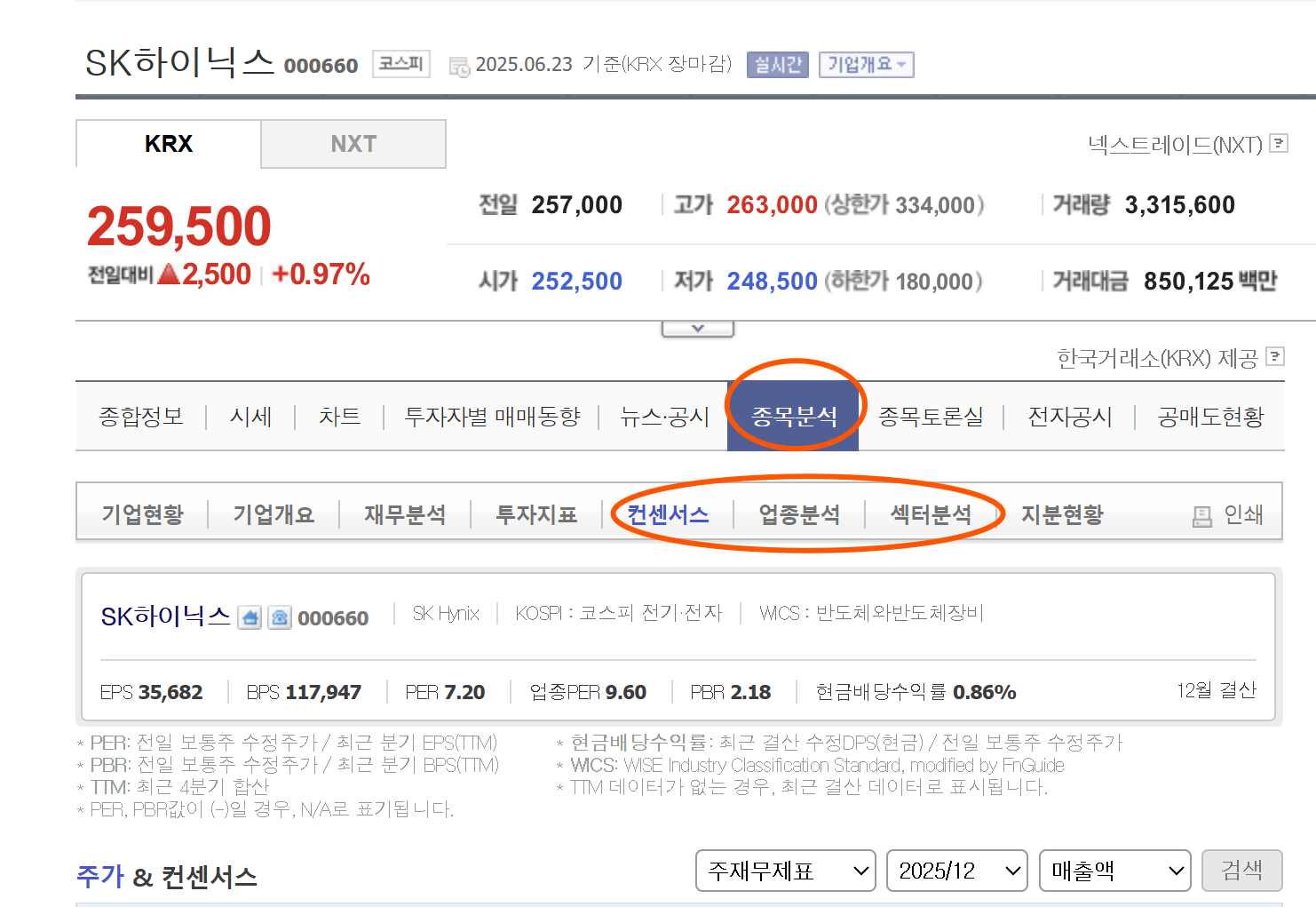Image resolution: width=1316 pixels, height=907 pixels.
Task: Click the 12월 결산 text
Action: click(1217, 690)
